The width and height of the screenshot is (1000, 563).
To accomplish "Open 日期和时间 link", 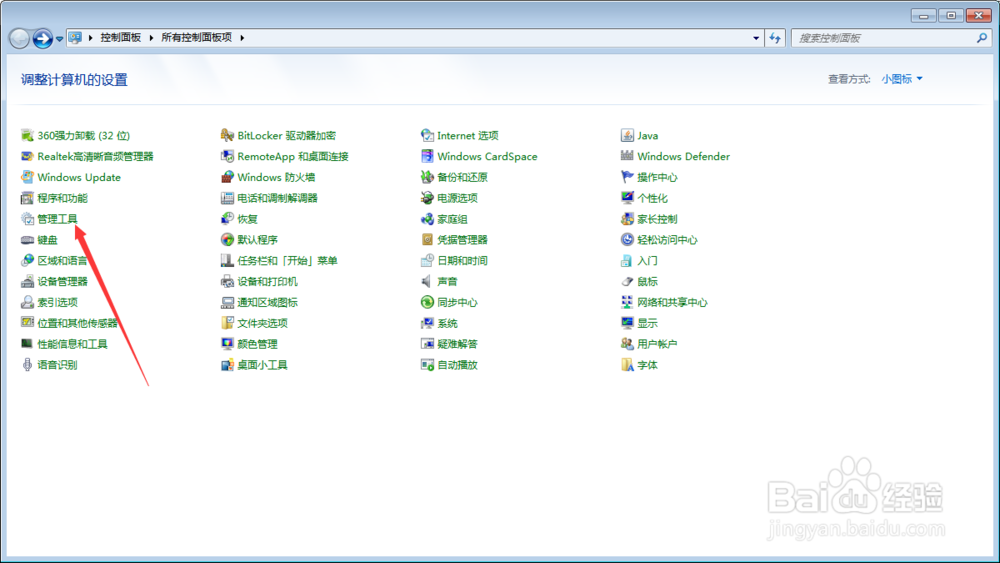I will coord(462,260).
